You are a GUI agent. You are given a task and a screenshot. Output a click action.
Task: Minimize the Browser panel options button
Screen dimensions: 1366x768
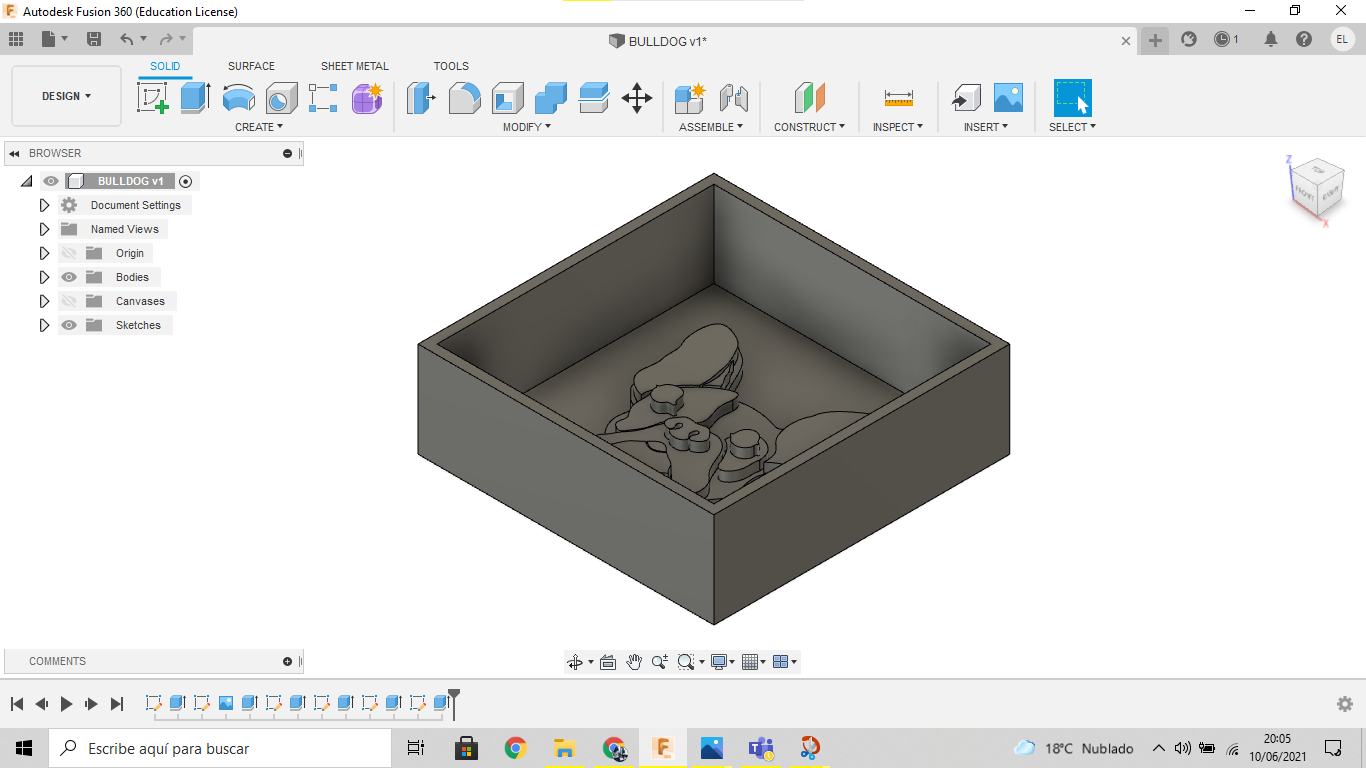(287, 153)
